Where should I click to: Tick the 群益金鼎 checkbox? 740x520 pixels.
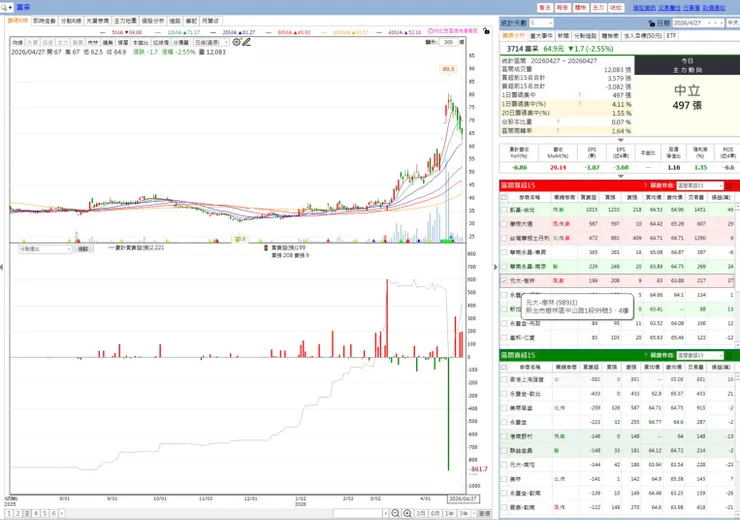tap(504, 451)
